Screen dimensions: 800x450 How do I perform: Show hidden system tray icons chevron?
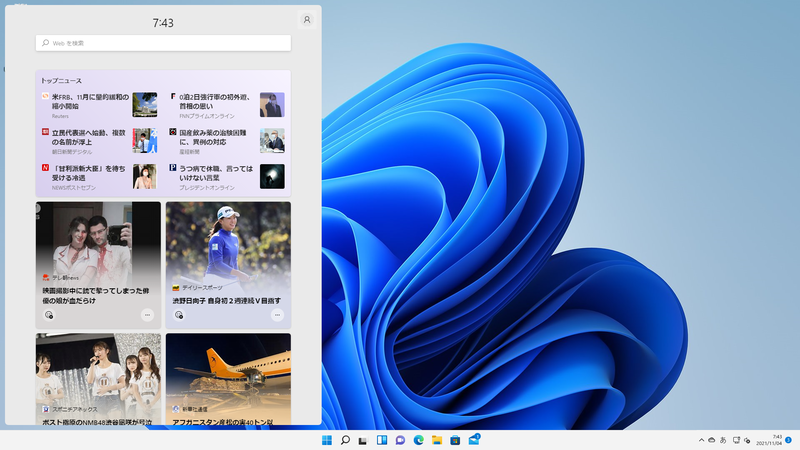pos(702,440)
